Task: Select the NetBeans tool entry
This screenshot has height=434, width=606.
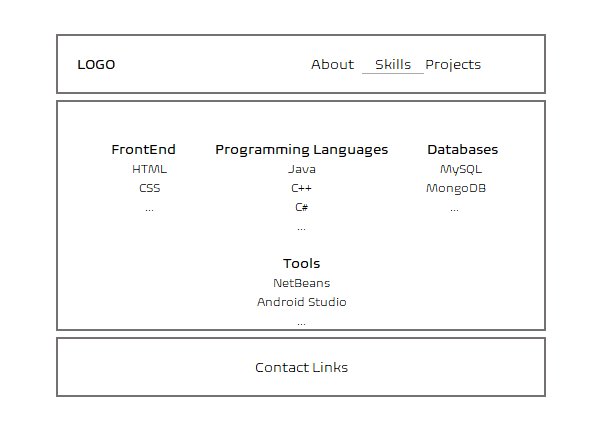Action: (x=301, y=283)
